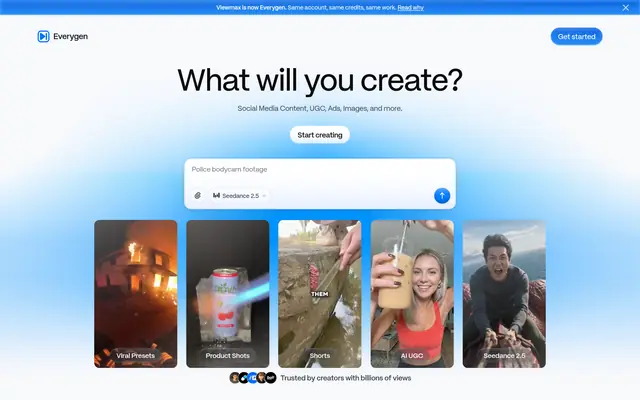Click the creator avatars beside Trusted by creators

[253, 378]
